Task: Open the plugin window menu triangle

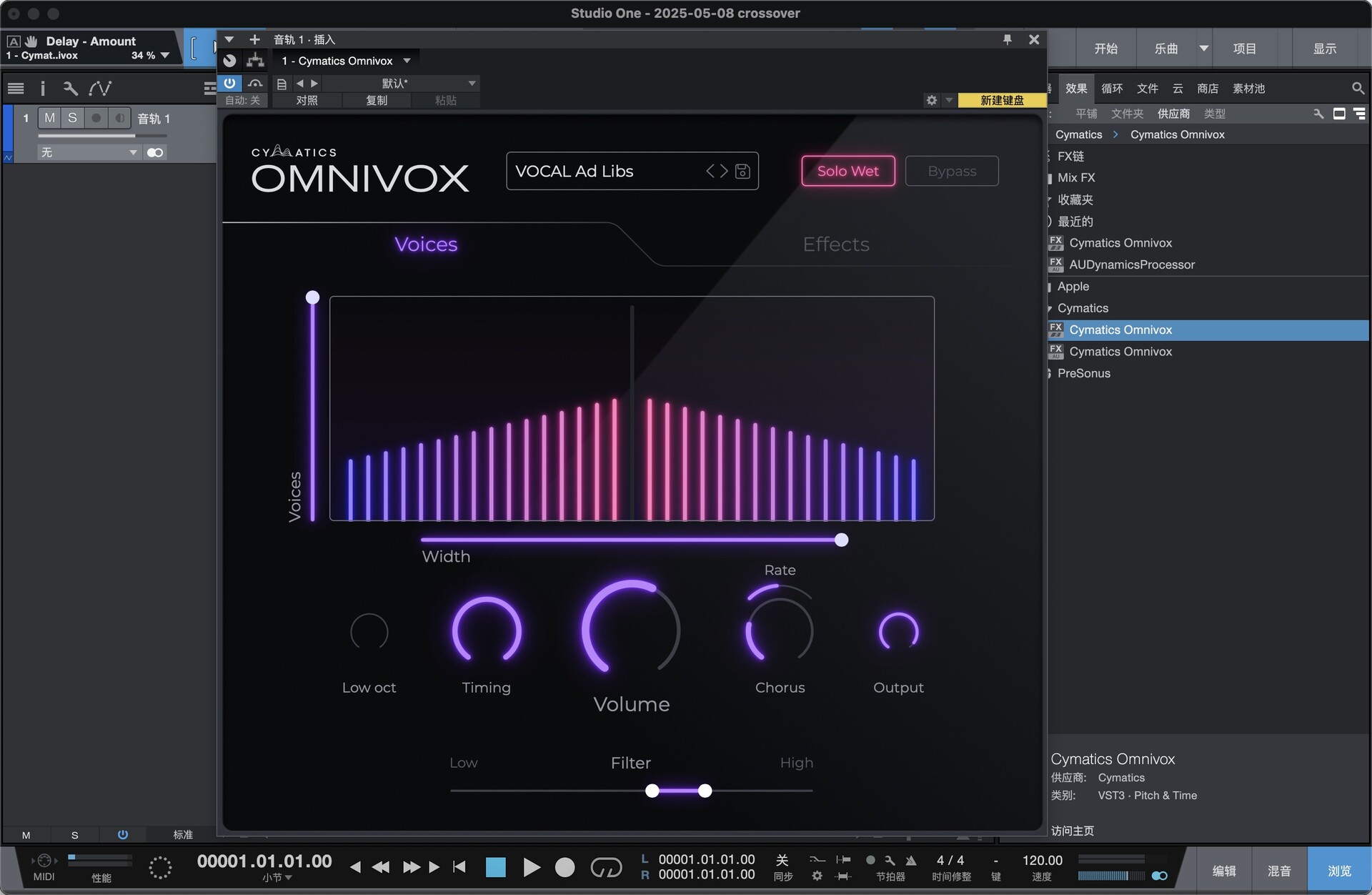Action: click(229, 39)
